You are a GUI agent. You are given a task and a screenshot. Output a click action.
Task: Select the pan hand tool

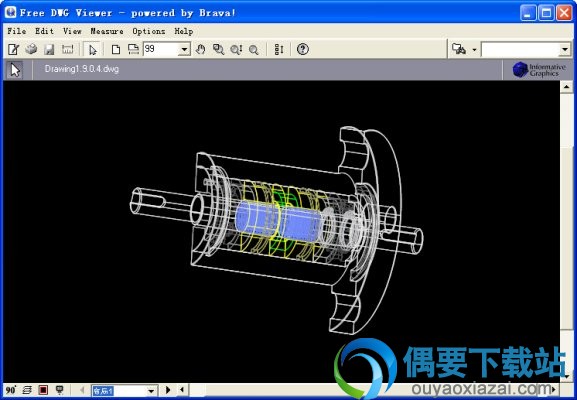click(200, 49)
